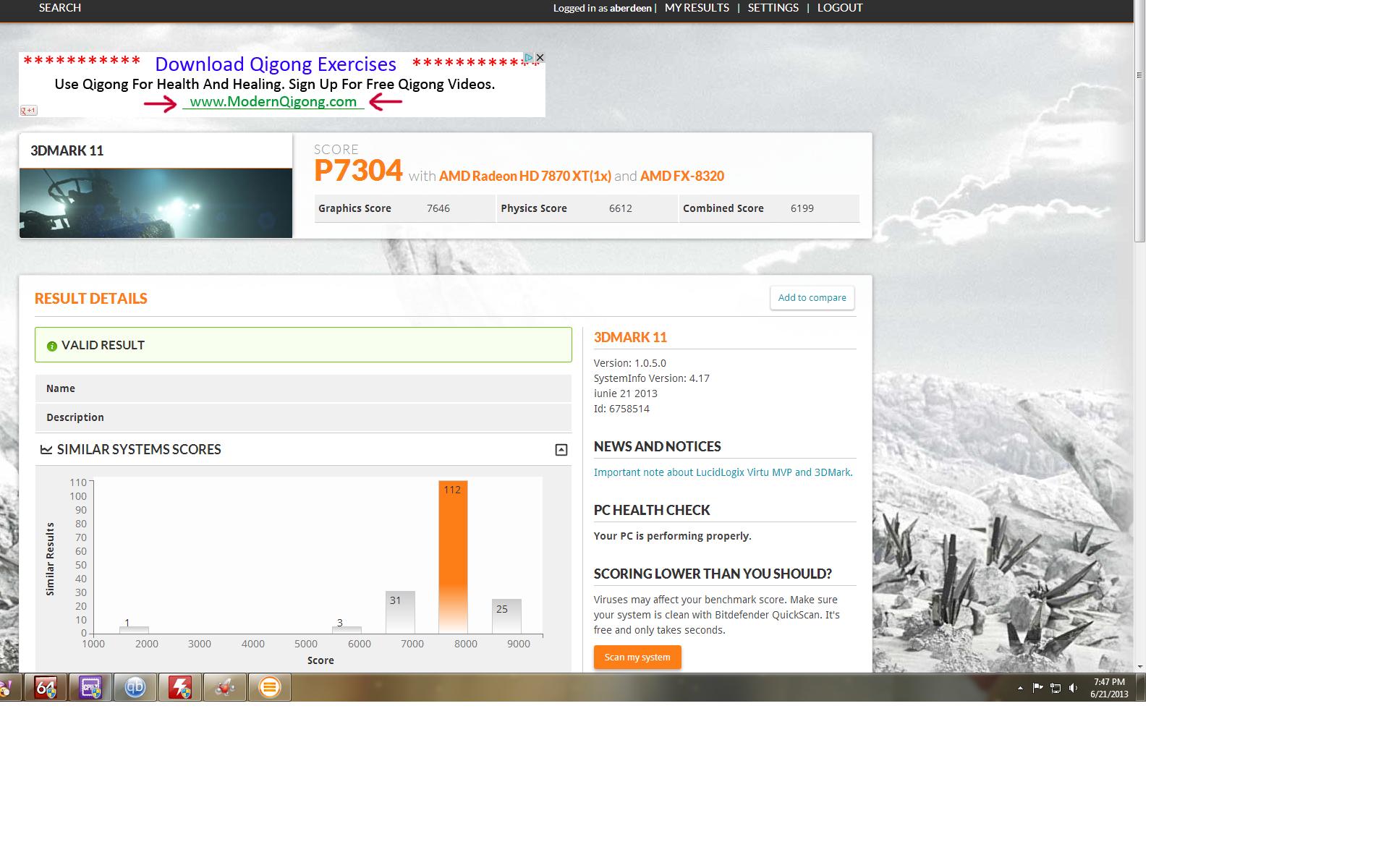Click the Google +1 button on ad
1389x868 pixels.
[x=28, y=111]
